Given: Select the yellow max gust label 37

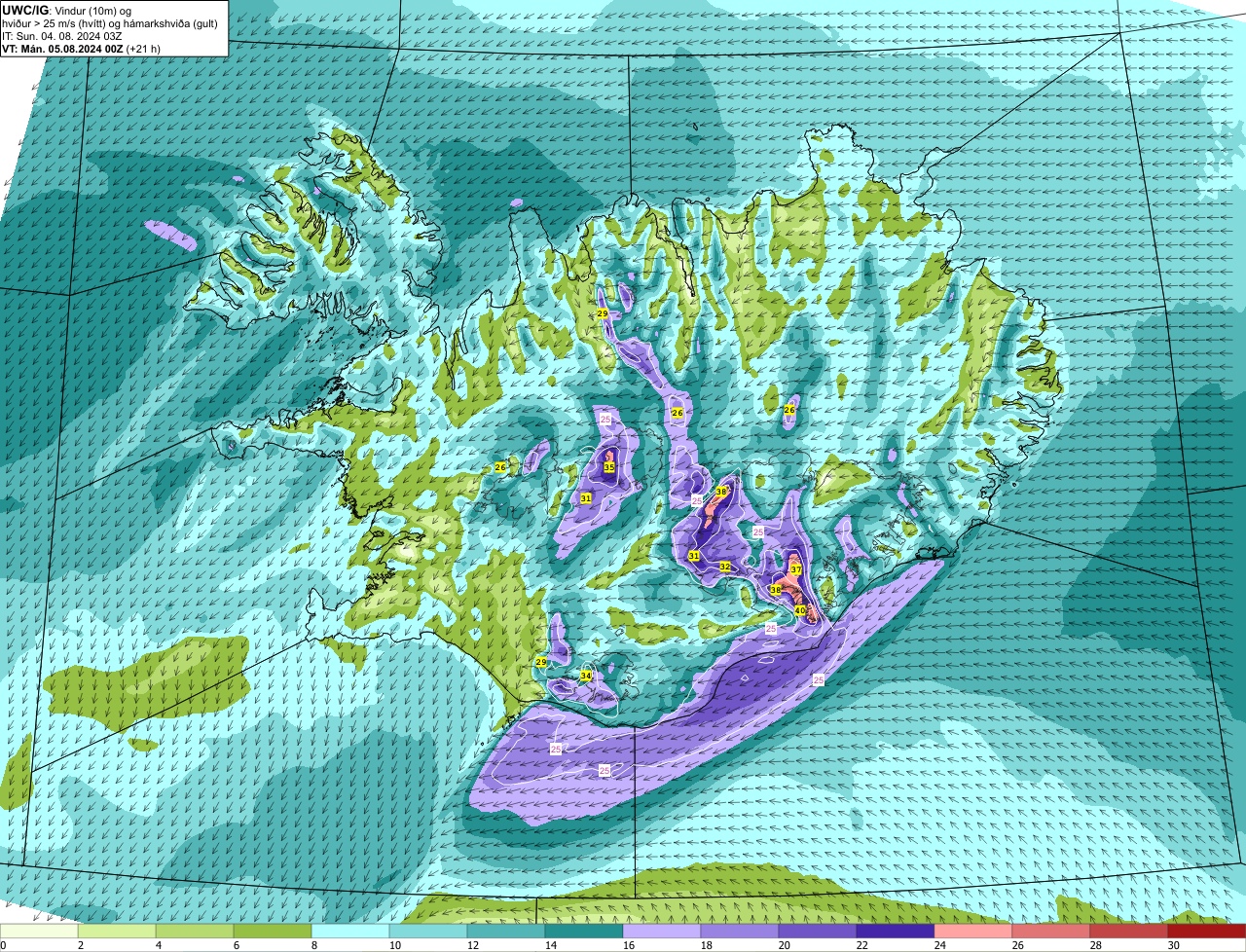Looking at the screenshot, I should coord(795,569).
